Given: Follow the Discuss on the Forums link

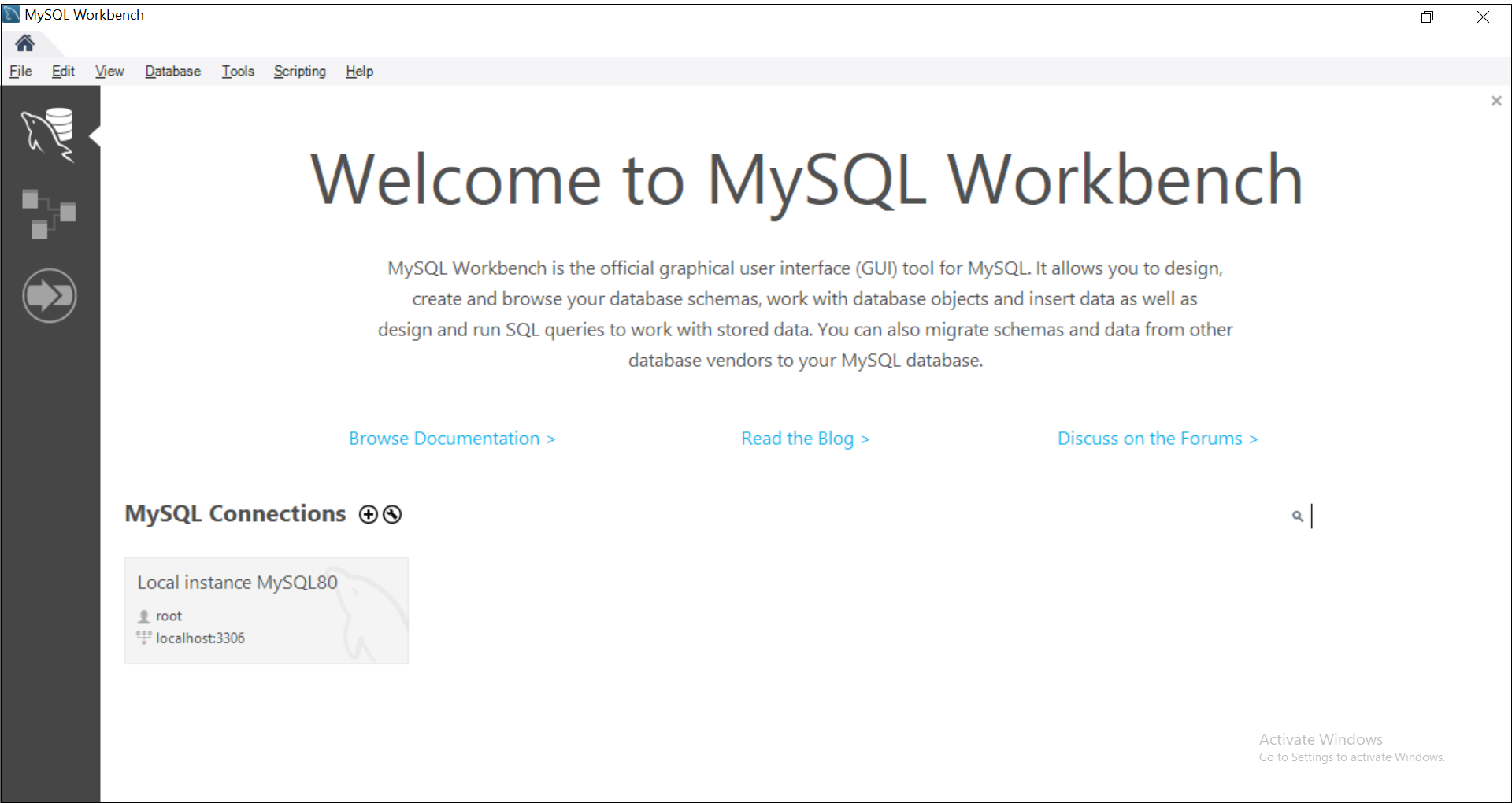Looking at the screenshot, I should point(1158,439).
